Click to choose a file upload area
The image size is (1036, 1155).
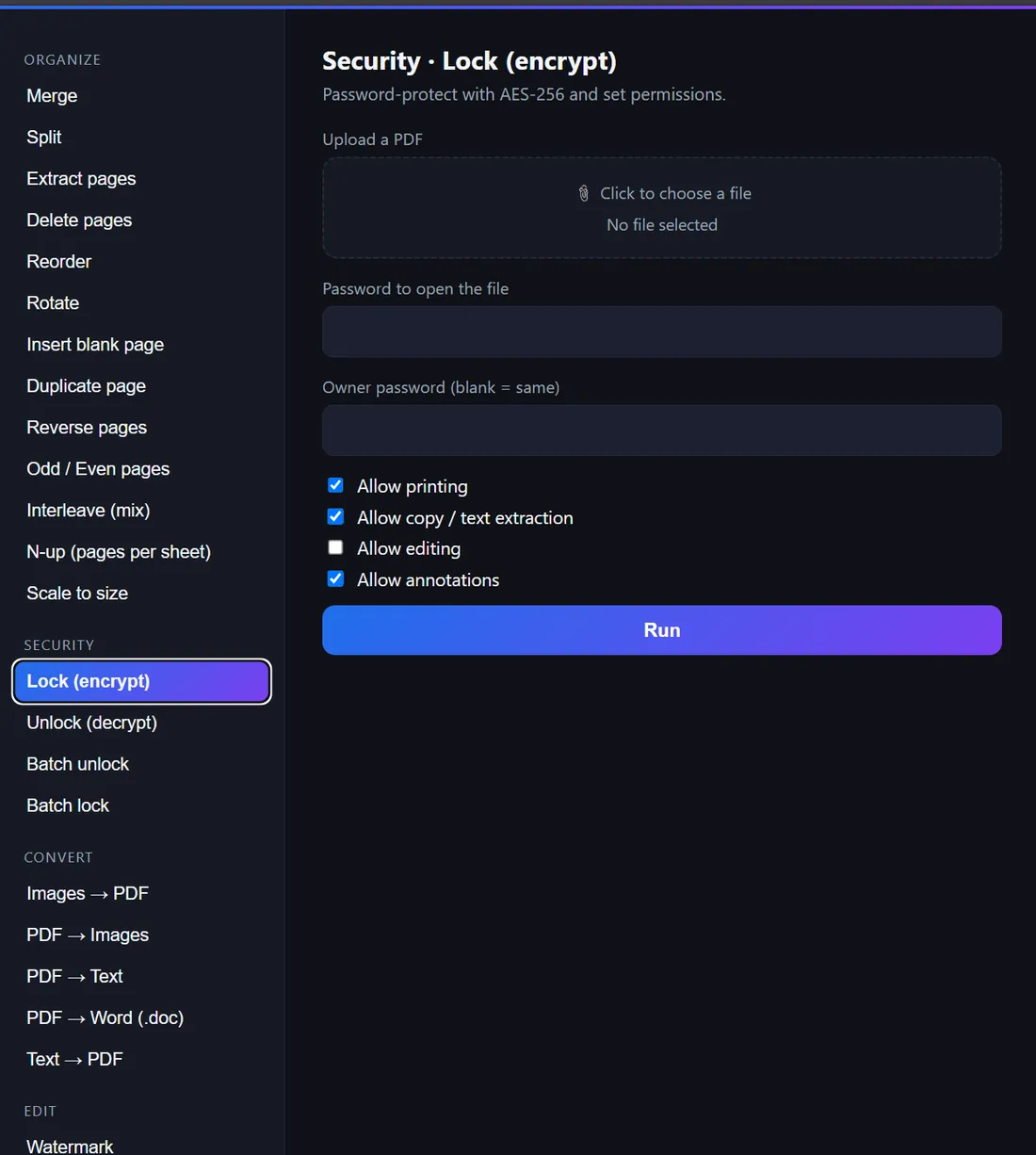[662, 208]
